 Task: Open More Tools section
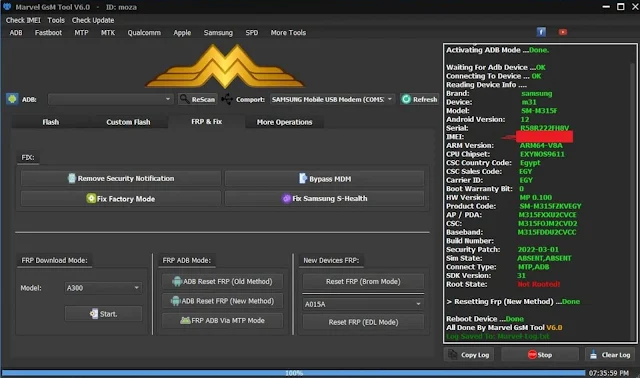(288, 33)
